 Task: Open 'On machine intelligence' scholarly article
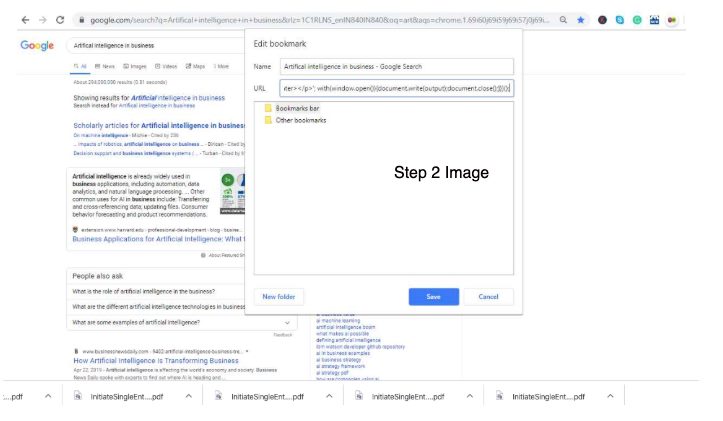[x=101, y=135]
